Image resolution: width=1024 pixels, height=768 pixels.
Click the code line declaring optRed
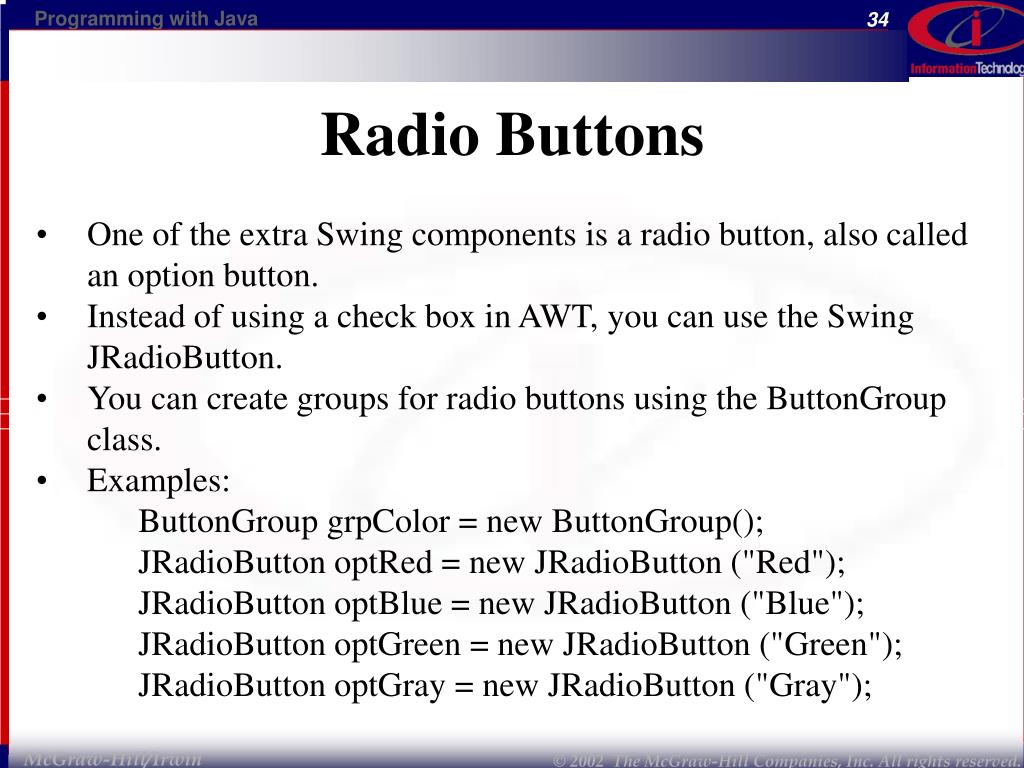pyautogui.click(x=492, y=563)
